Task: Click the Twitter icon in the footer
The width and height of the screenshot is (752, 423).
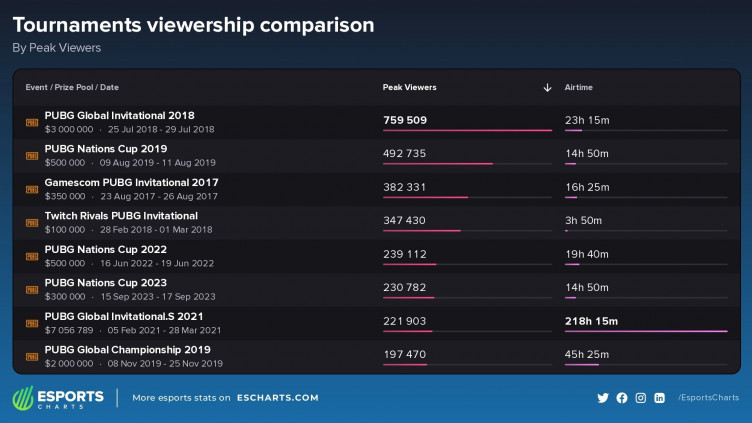Action: [603, 398]
